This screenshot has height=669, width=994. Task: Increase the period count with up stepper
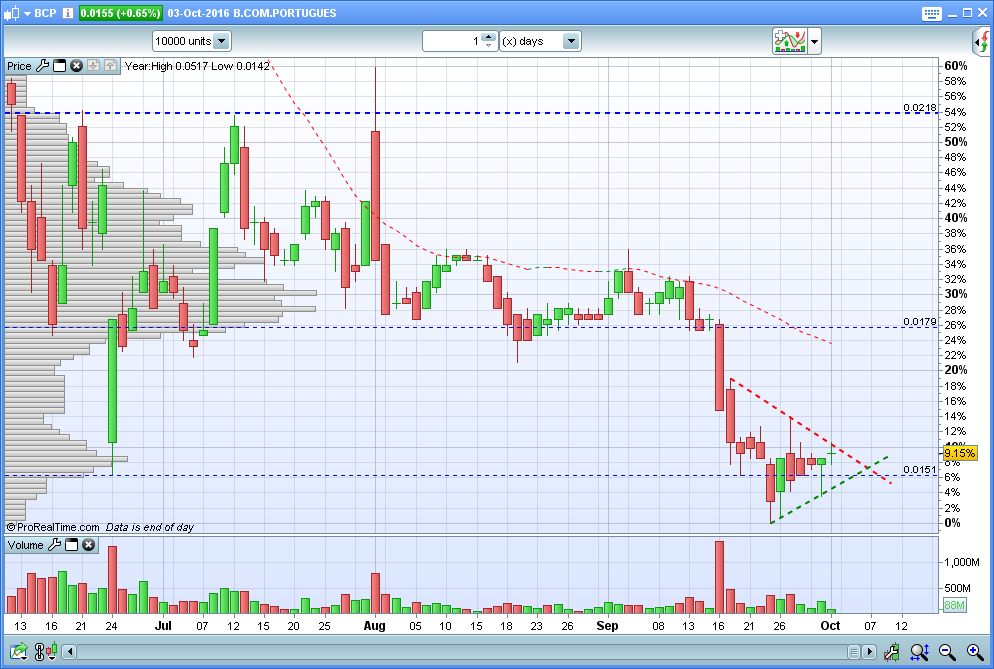coord(488,37)
